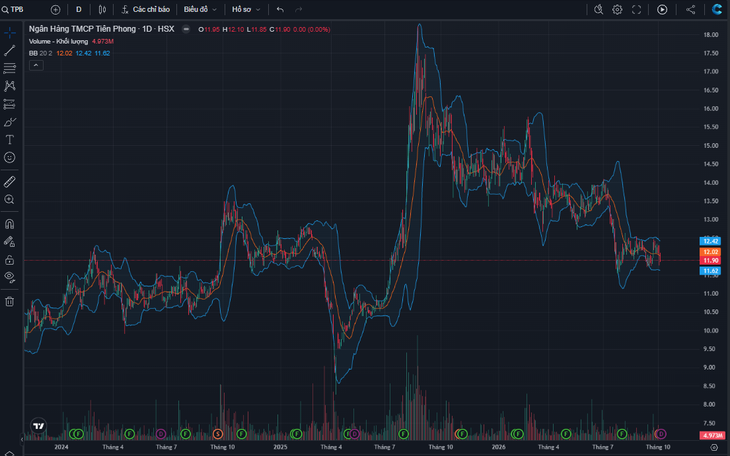This screenshot has width=730, height=456.
Task: Enter fullscreen mode
Action: coord(636,9)
